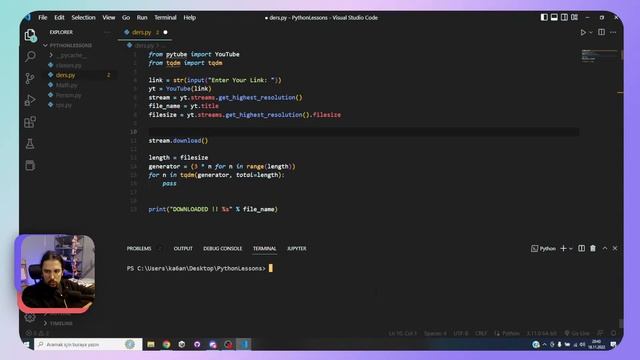The image size is (640, 360).
Task: Open the Testing flask view
Action: [x=30, y=144]
